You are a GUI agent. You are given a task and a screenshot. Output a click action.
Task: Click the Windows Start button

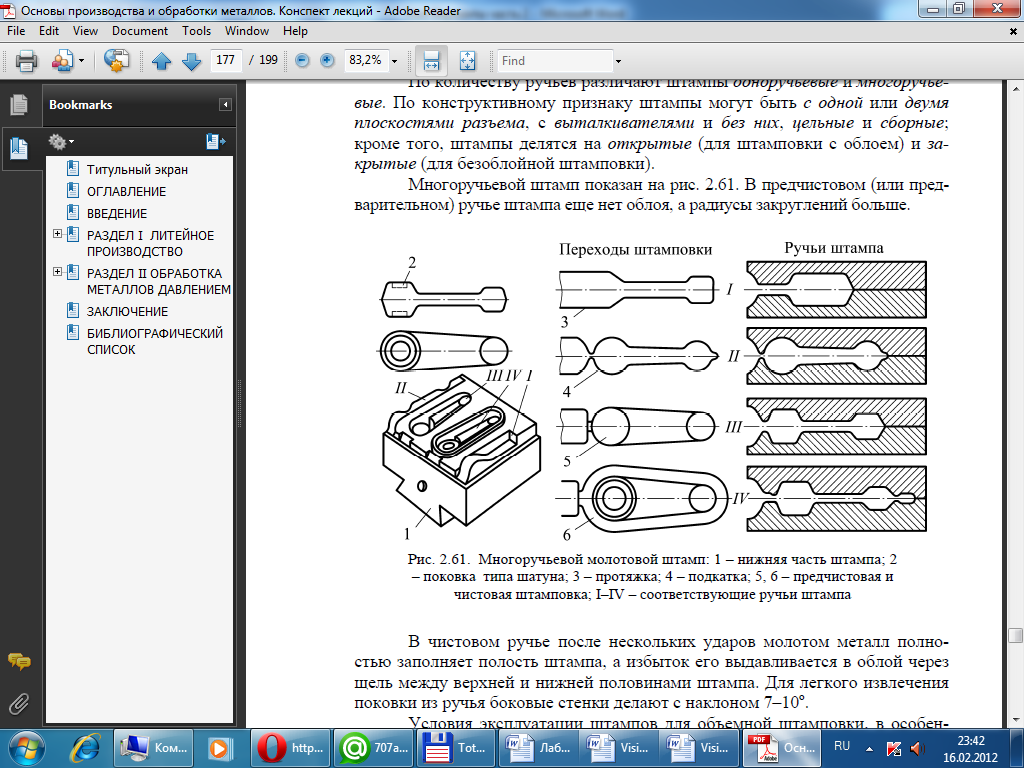25,748
